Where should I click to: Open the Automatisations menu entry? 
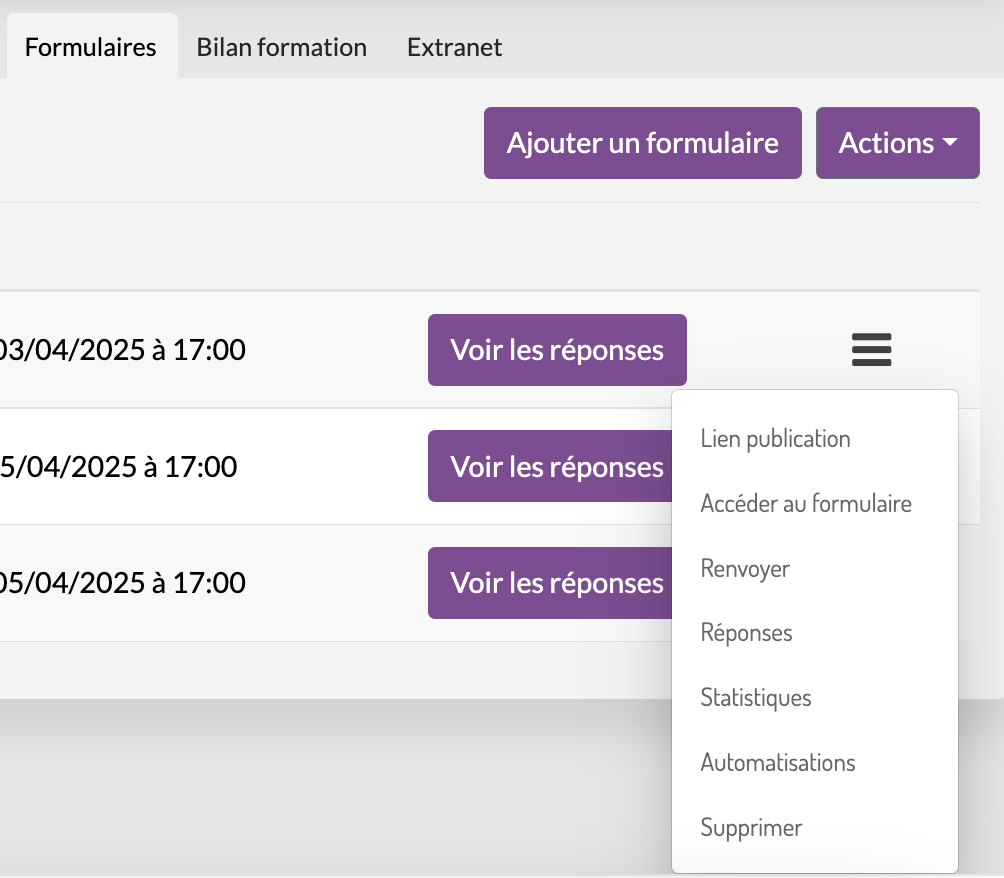tap(778, 763)
